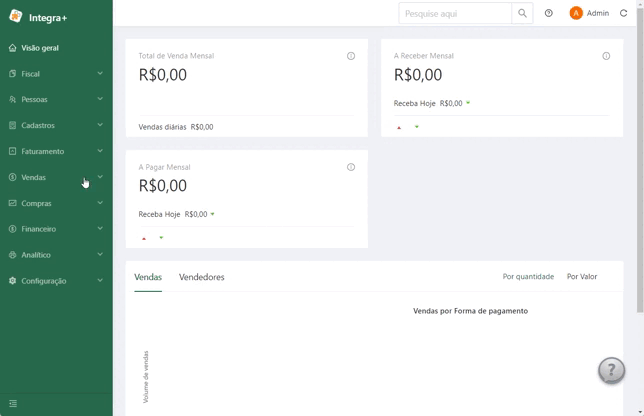Expand the Financeiro sidebar section

click(56, 229)
